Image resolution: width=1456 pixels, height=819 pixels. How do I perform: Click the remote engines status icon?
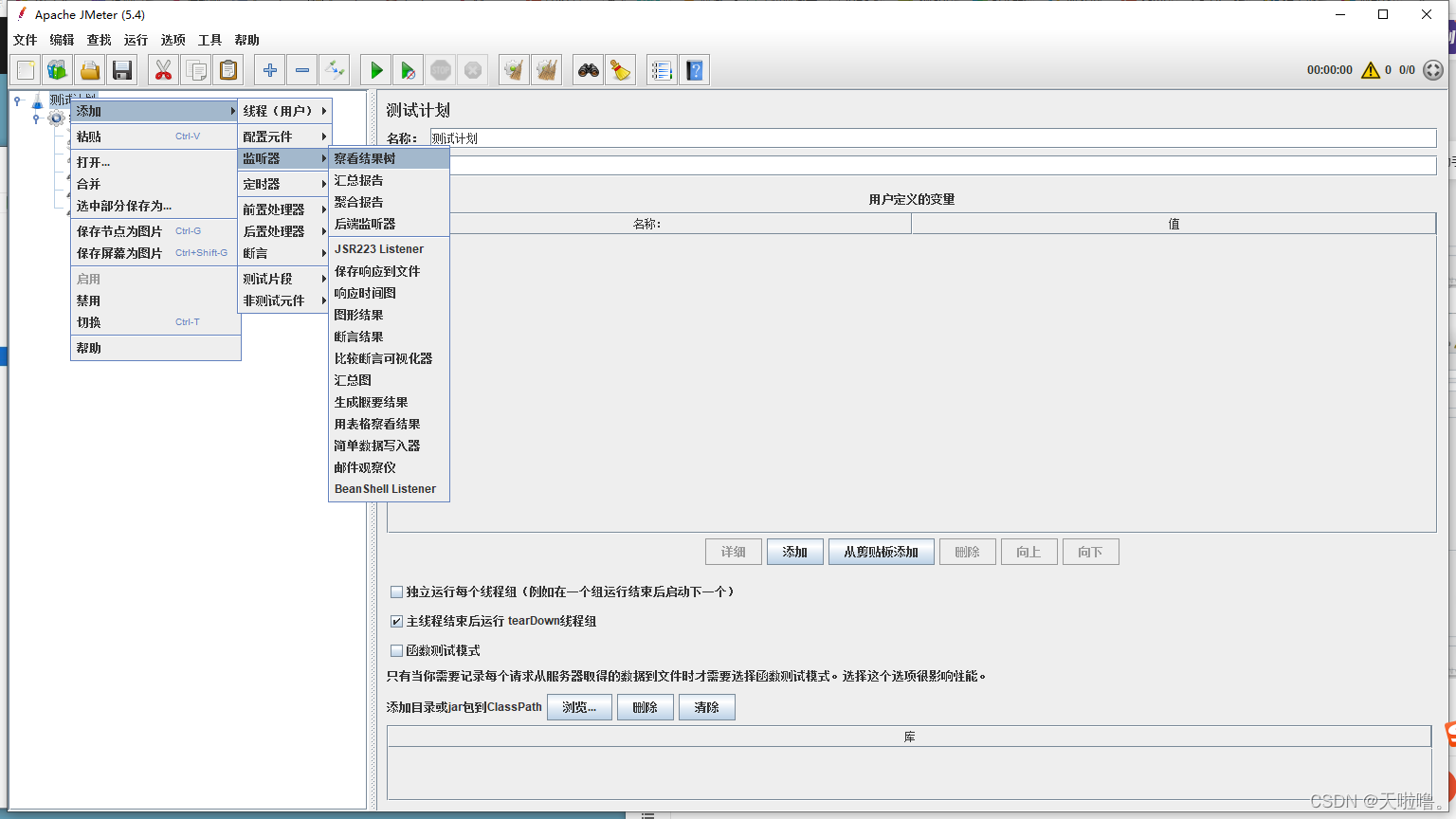pos(1433,70)
